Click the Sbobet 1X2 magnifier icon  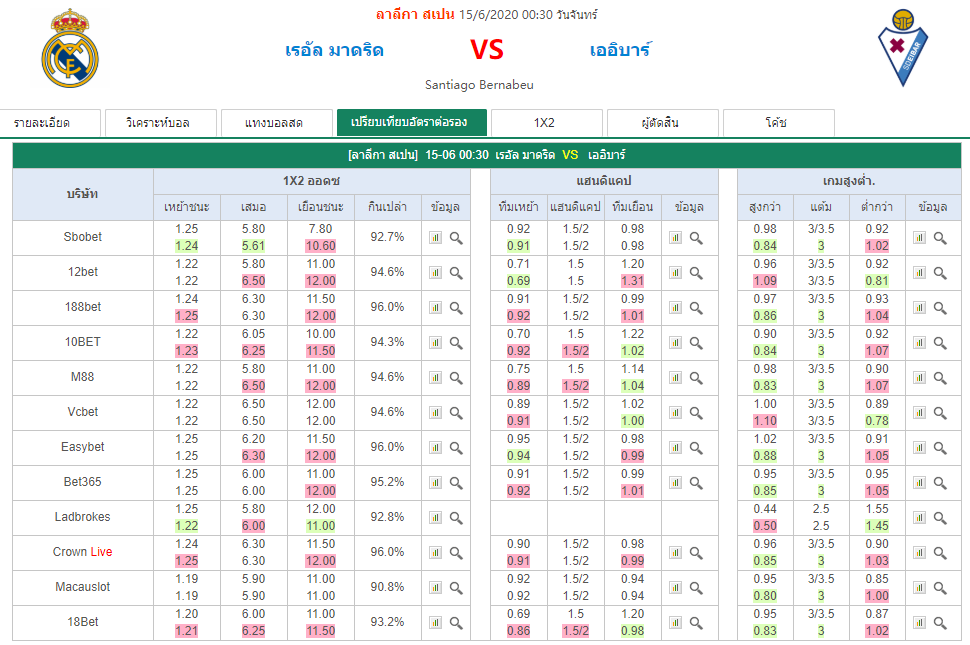click(456, 237)
